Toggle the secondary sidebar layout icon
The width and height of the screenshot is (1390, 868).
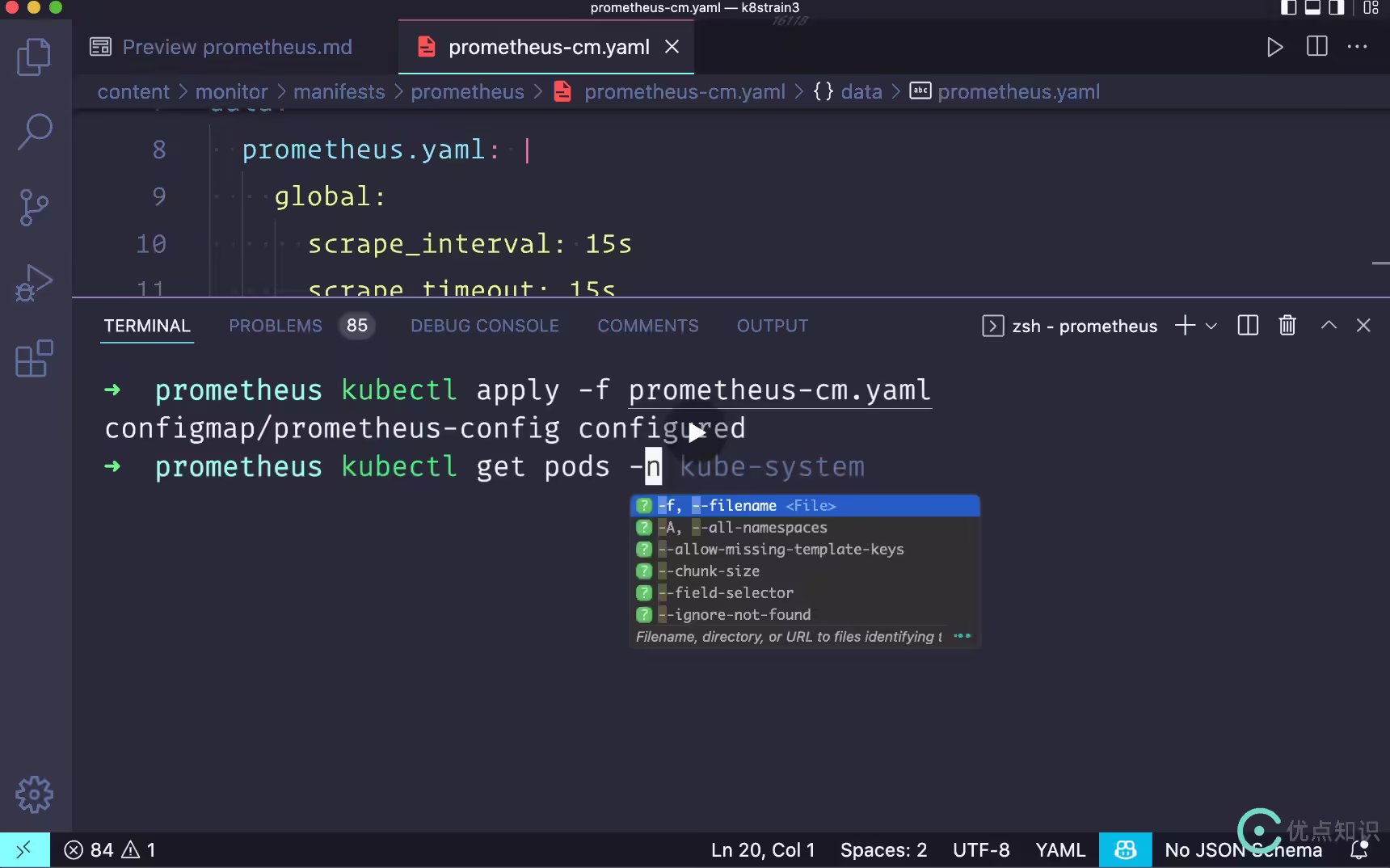coord(1337,8)
